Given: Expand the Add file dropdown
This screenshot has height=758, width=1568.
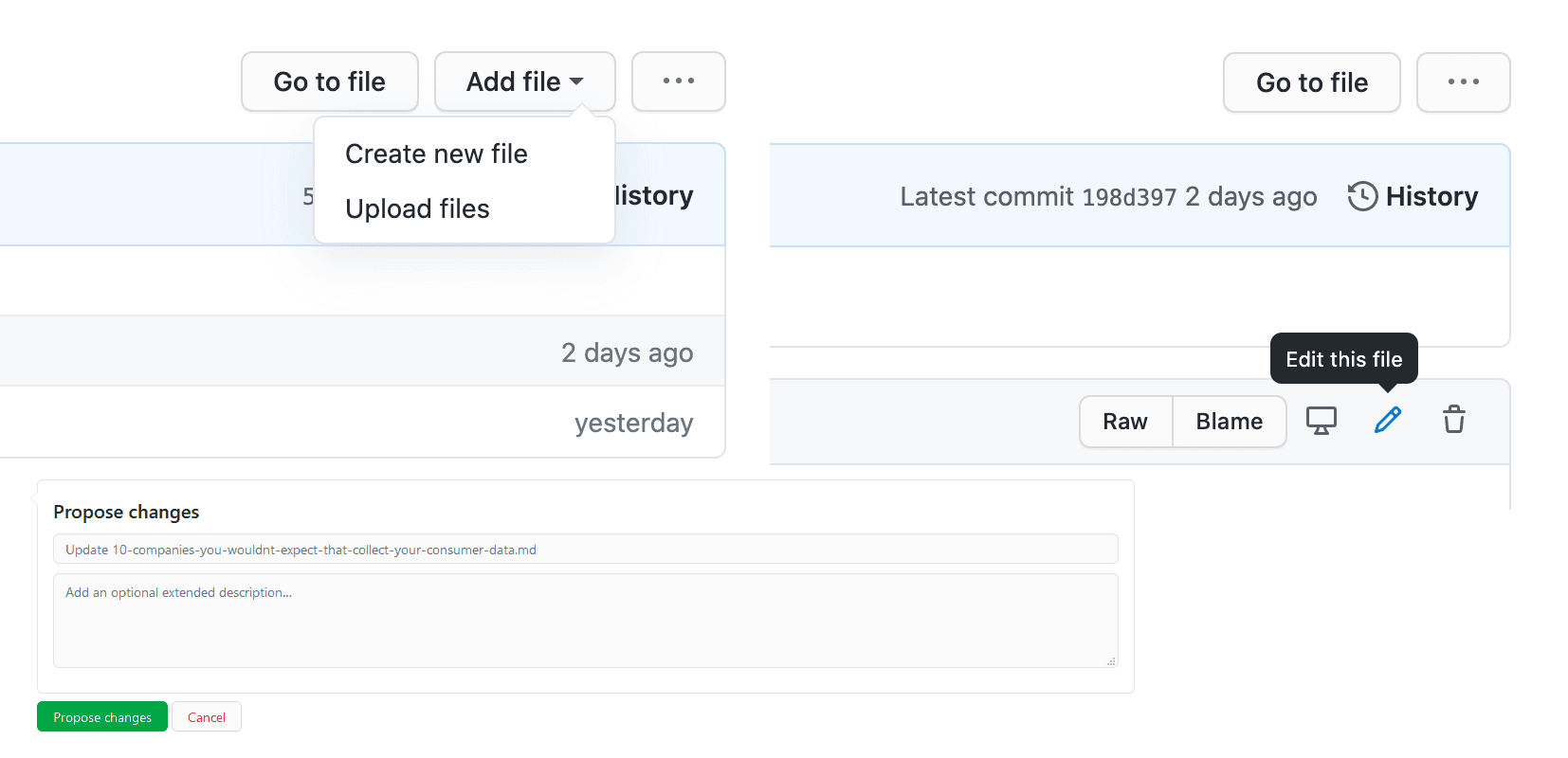Looking at the screenshot, I should pyautogui.click(x=524, y=81).
